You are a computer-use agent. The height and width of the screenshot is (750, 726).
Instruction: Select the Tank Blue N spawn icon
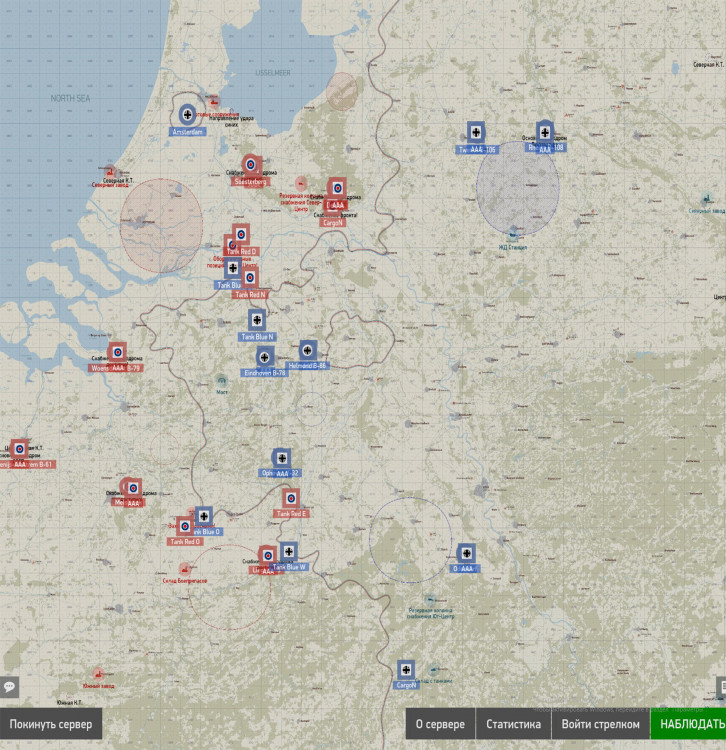tap(257, 320)
